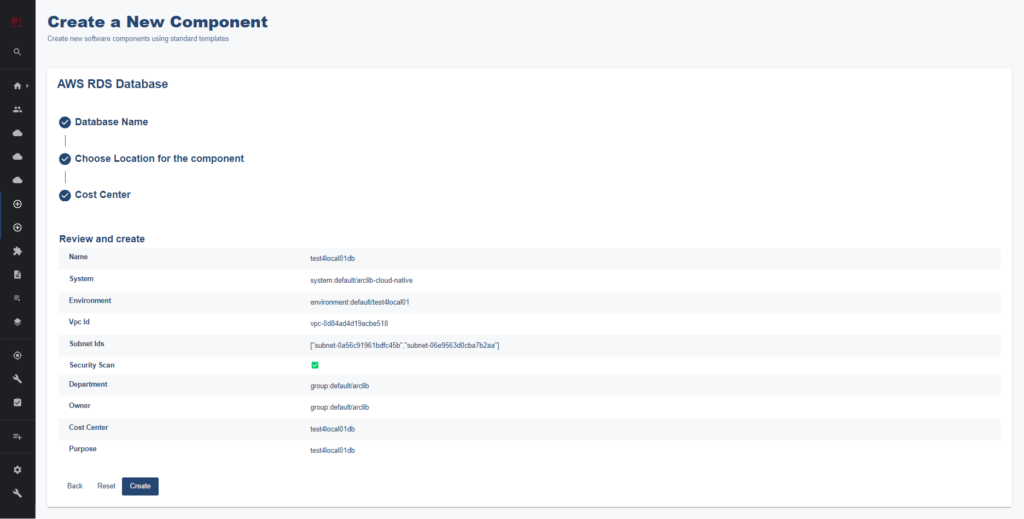This screenshot has height=519, width=1024.
Task: Click the playlist add icon in sidebar
Action: point(17,436)
